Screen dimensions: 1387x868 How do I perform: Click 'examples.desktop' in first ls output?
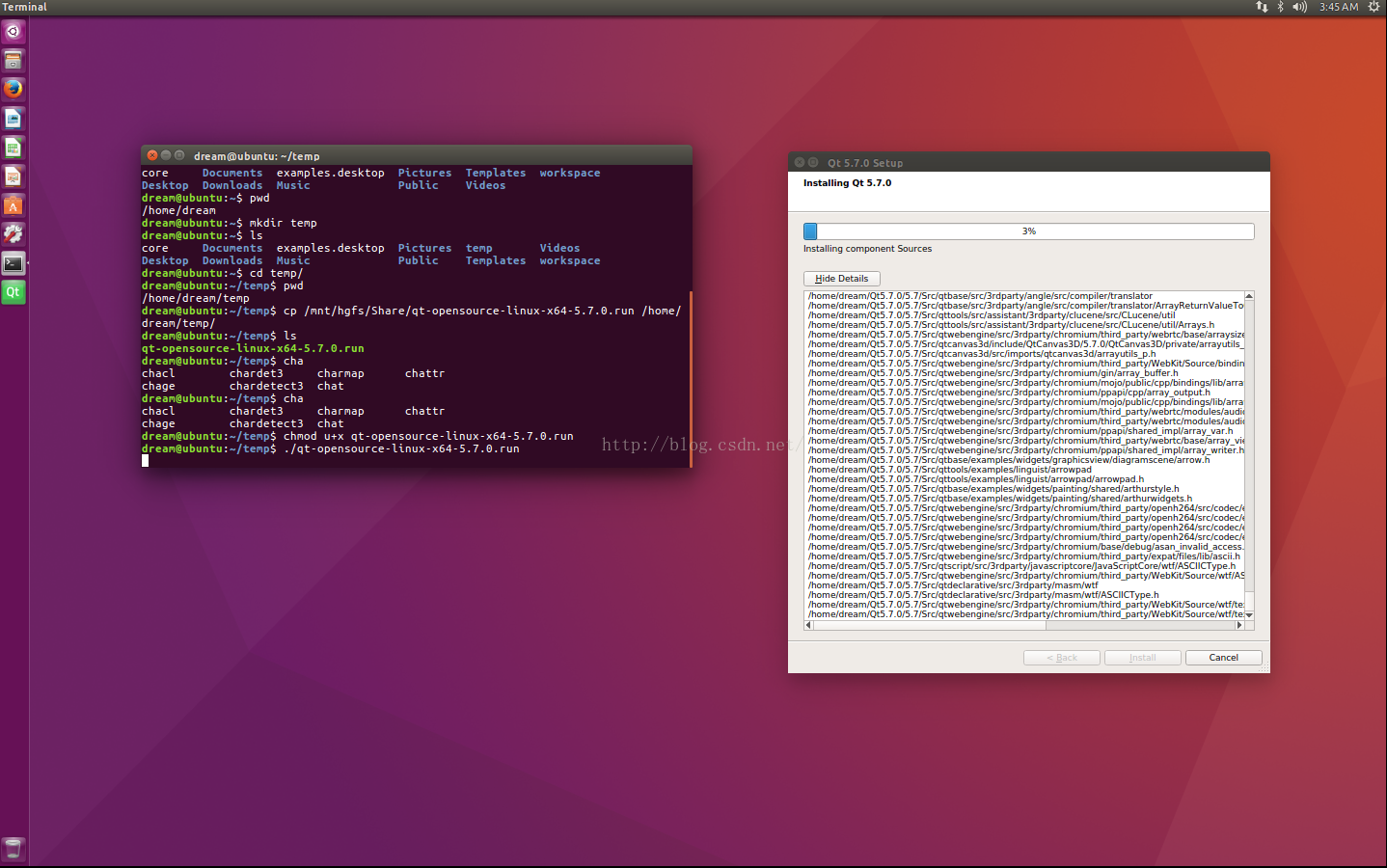(x=331, y=173)
